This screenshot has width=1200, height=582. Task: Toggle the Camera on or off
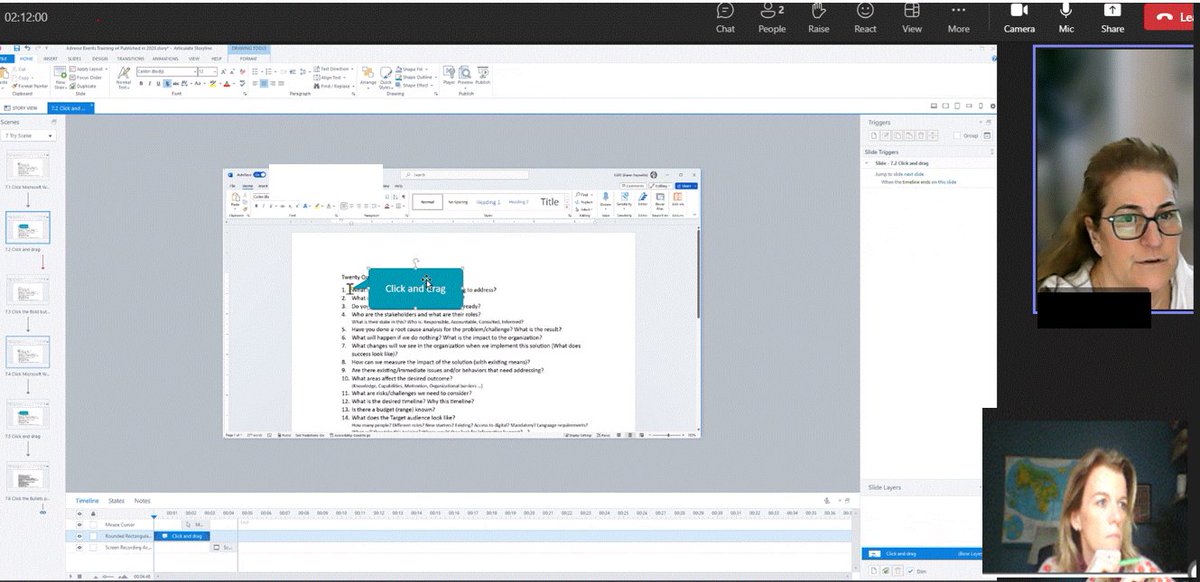pyautogui.click(x=1019, y=17)
